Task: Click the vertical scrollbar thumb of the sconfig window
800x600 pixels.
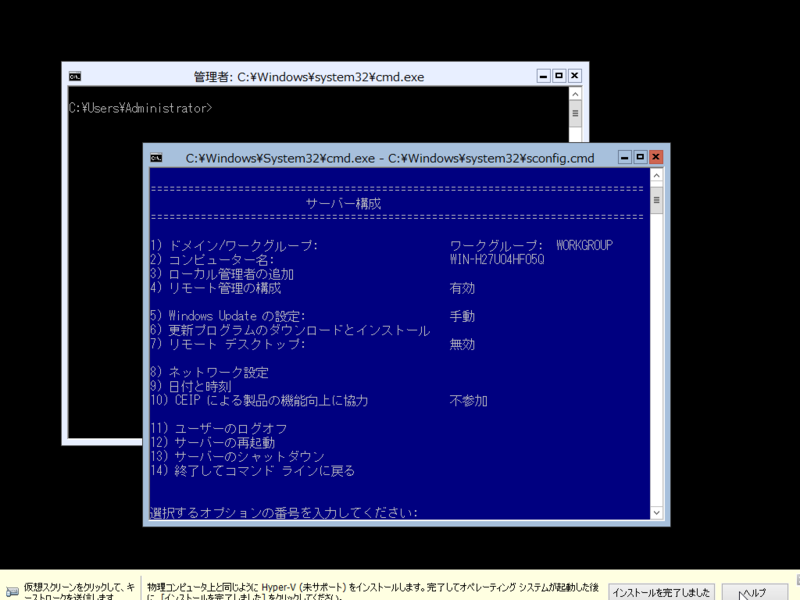Action: [655, 198]
